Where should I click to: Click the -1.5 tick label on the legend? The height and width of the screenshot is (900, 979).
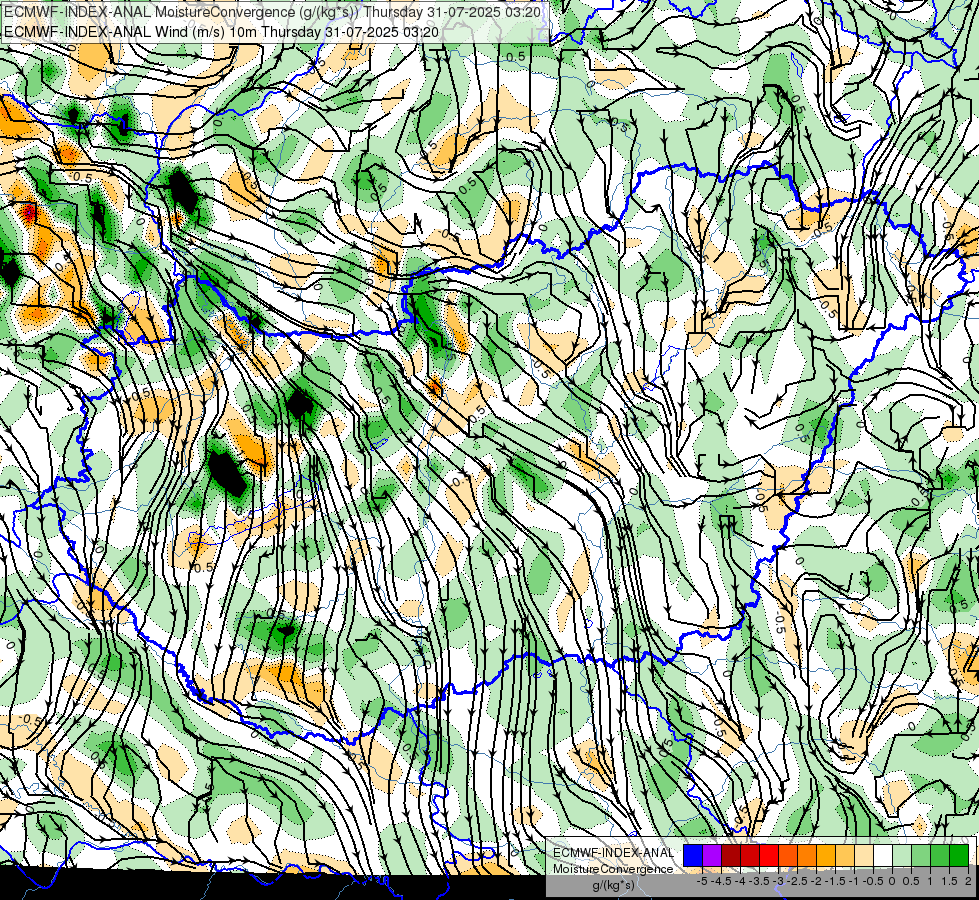pyautogui.click(x=835, y=881)
